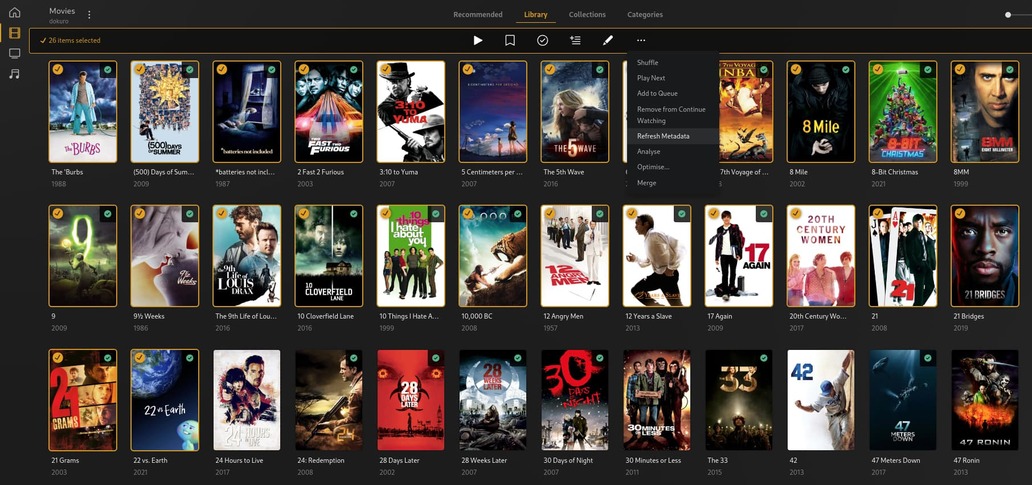Uncheck the 3:10 to Yuma selection

tap(386, 69)
